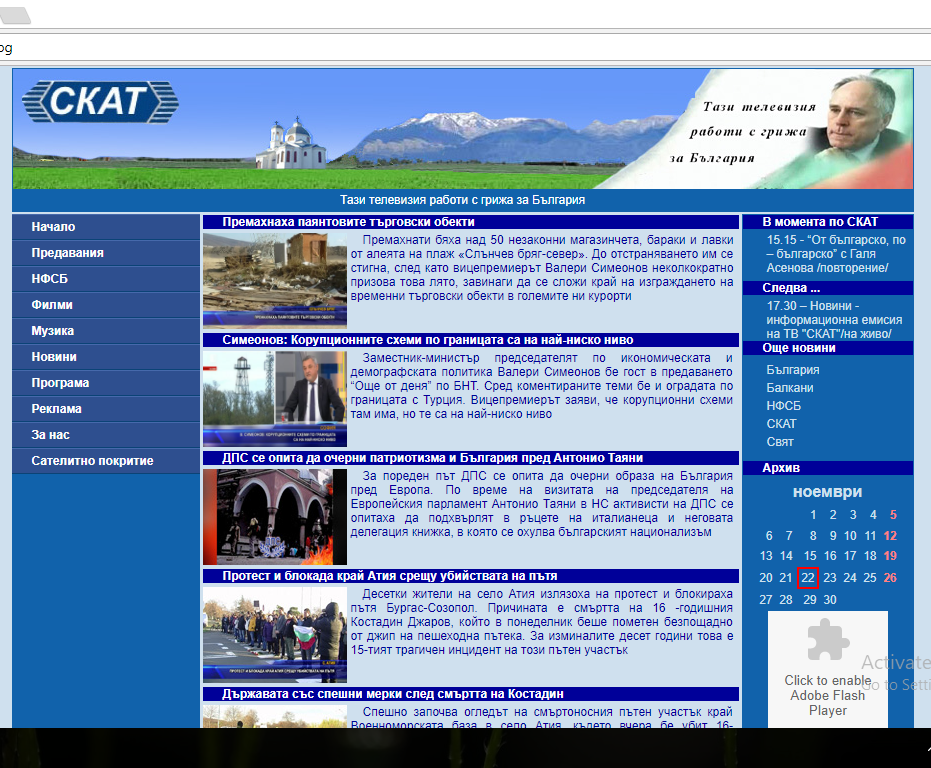Click the Adobe Flash plugin puzzle icon
The width and height of the screenshot is (931, 768).
pyautogui.click(x=828, y=640)
